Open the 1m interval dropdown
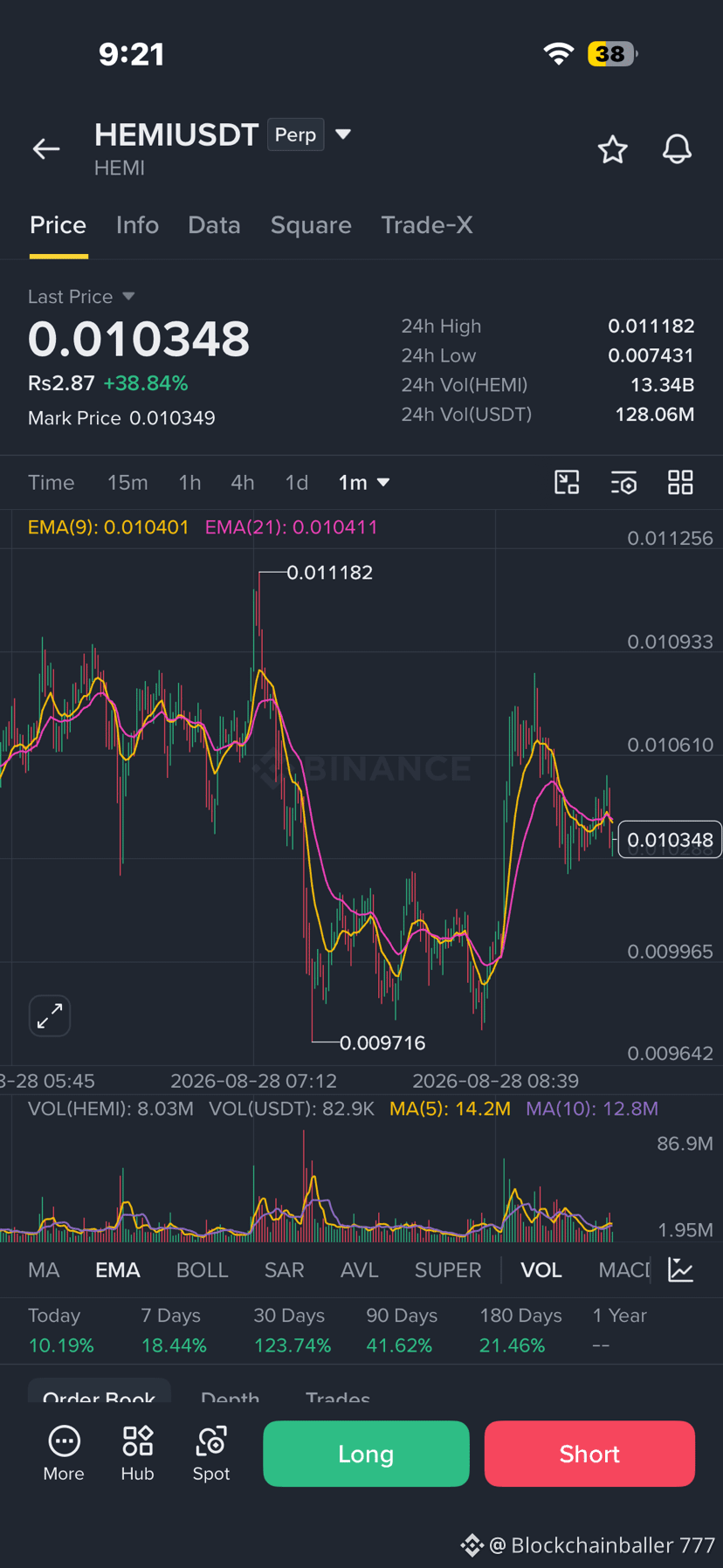This screenshot has height=1568, width=723. 364,483
